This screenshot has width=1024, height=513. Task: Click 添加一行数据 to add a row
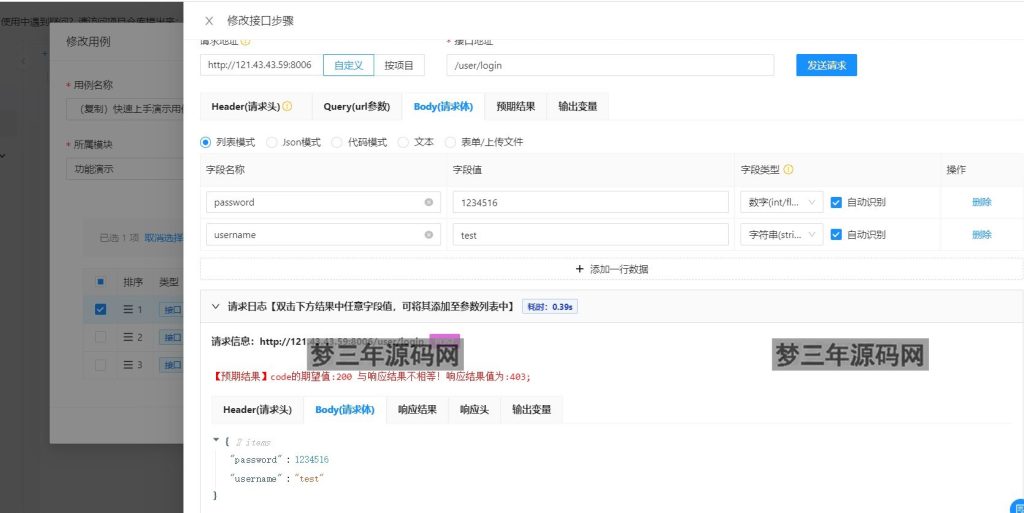pyautogui.click(x=611, y=269)
